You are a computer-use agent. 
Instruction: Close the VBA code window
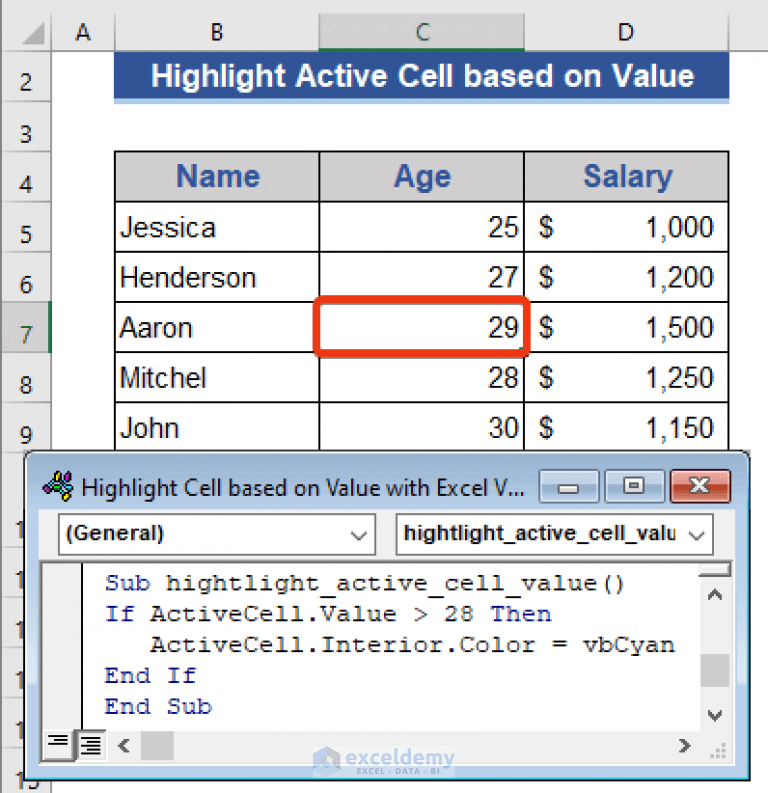700,487
